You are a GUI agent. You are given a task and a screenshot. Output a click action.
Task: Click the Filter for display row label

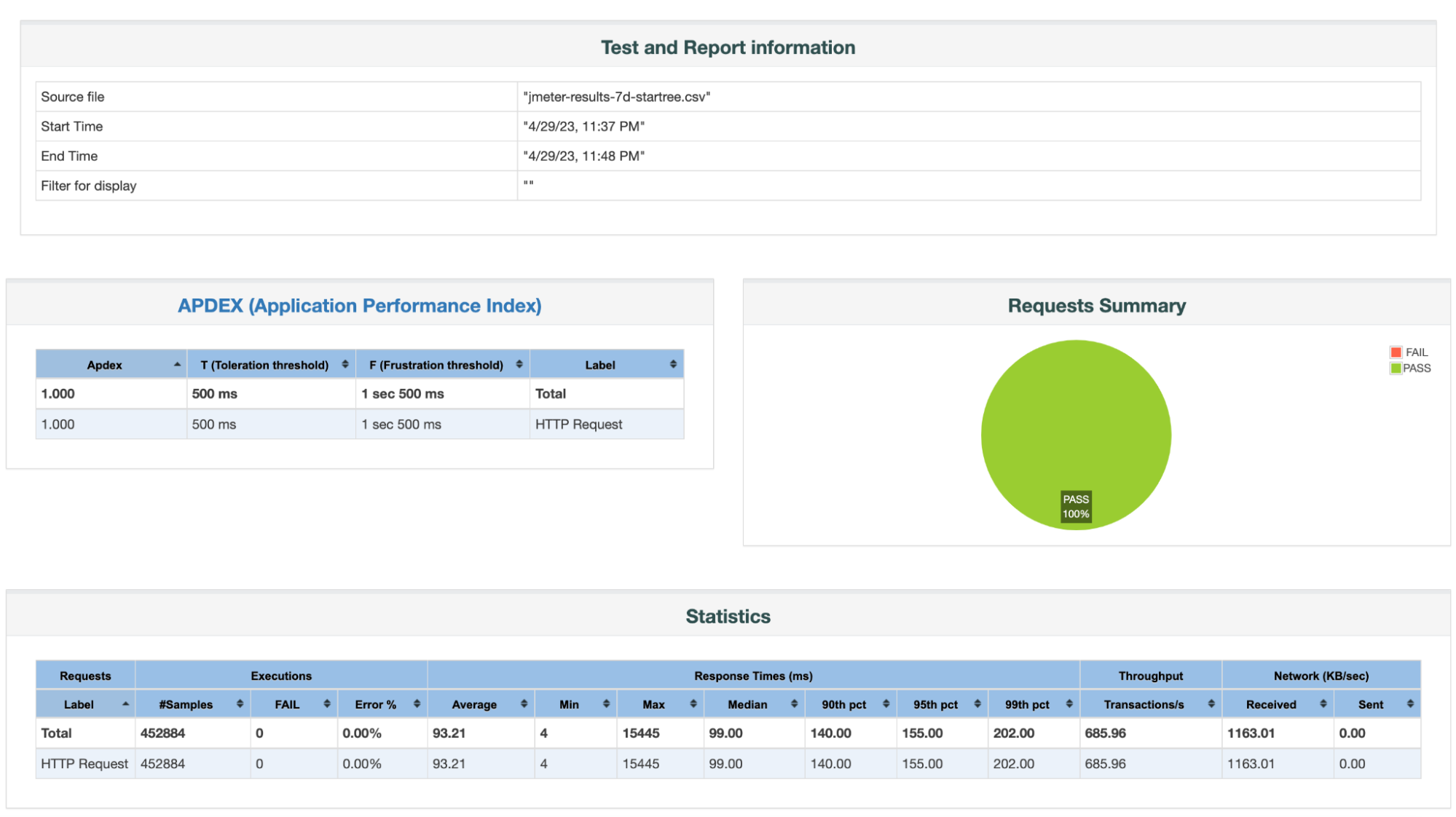click(89, 186)
